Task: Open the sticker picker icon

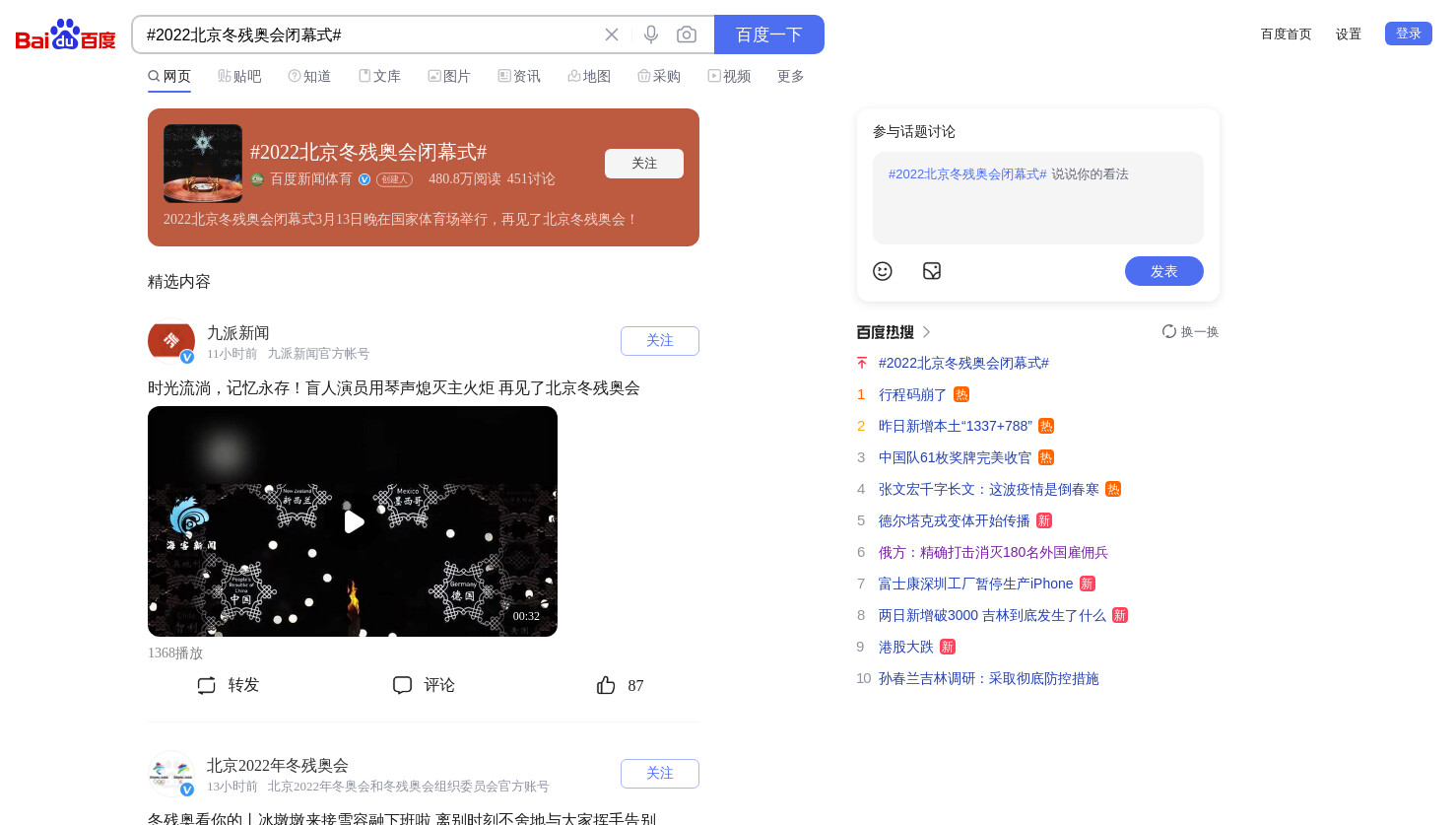Action: click(932, 271)
